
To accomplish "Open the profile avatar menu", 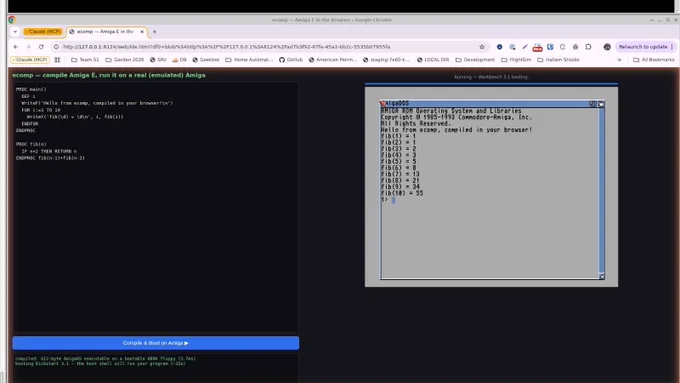I will pos(607,47).
